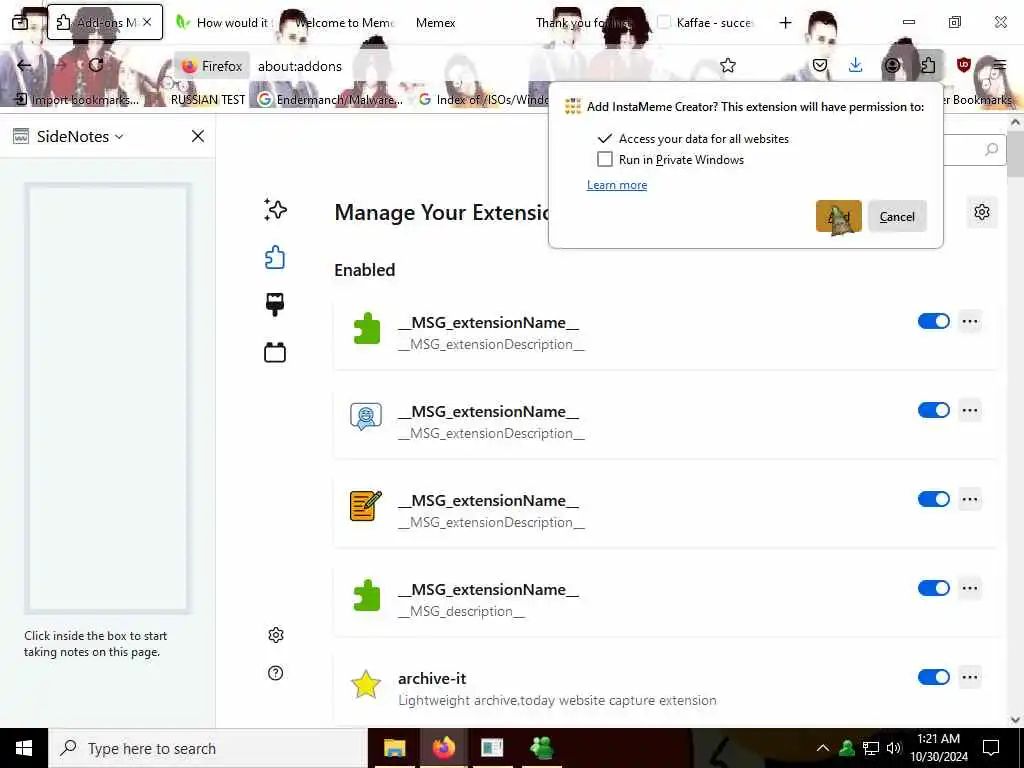Open Add-ons Support help icon
1024x768 pixels.
click(276, 673)
